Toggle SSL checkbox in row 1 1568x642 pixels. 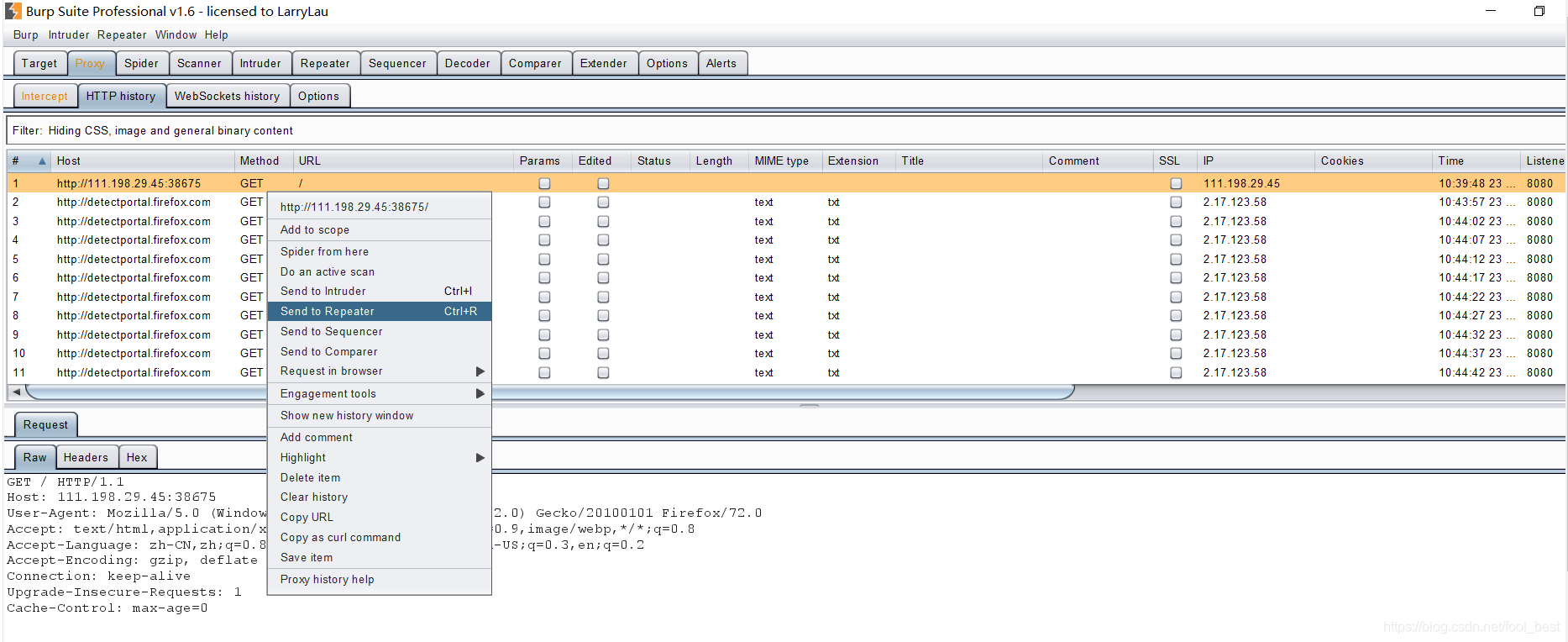point(1176,183)
